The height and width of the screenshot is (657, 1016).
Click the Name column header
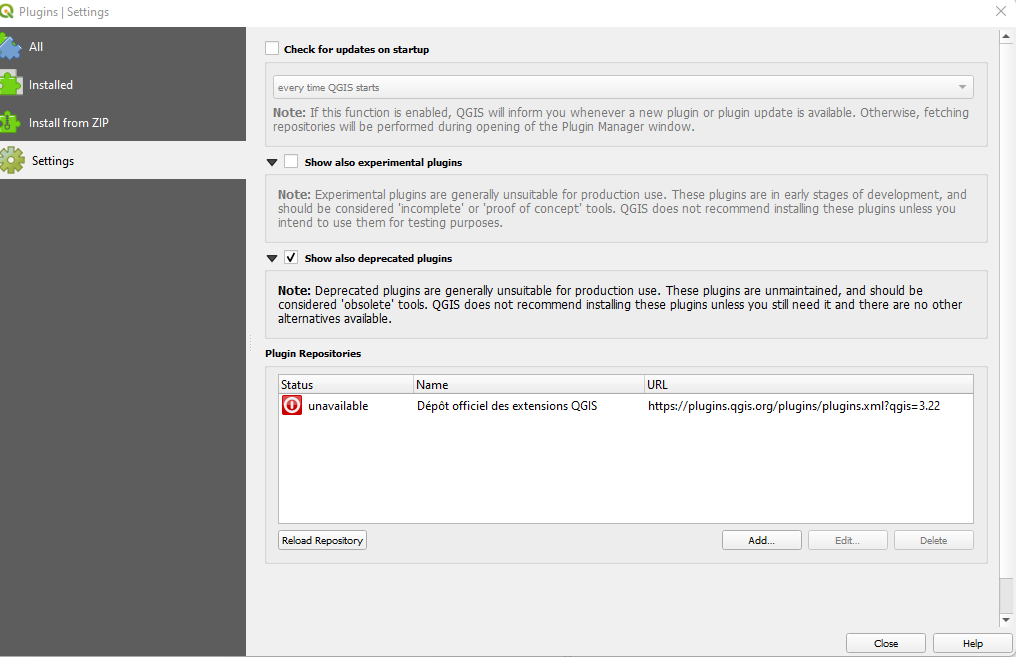[x=529, y=384]
